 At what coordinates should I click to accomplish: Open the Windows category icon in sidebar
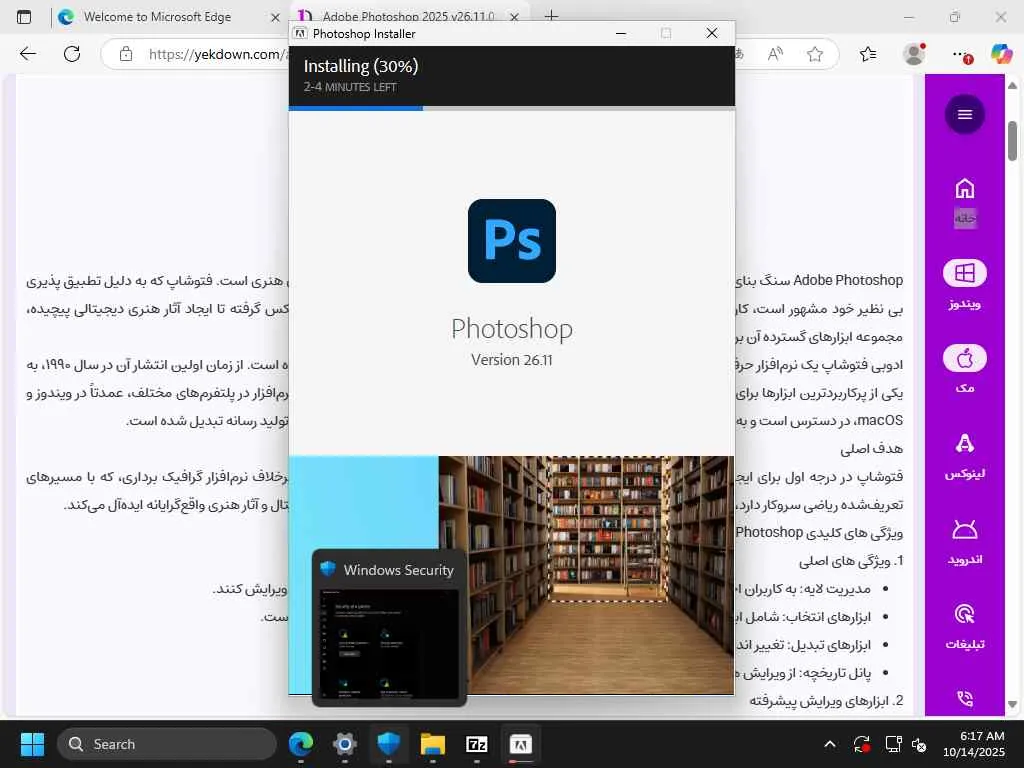(965, 273)
